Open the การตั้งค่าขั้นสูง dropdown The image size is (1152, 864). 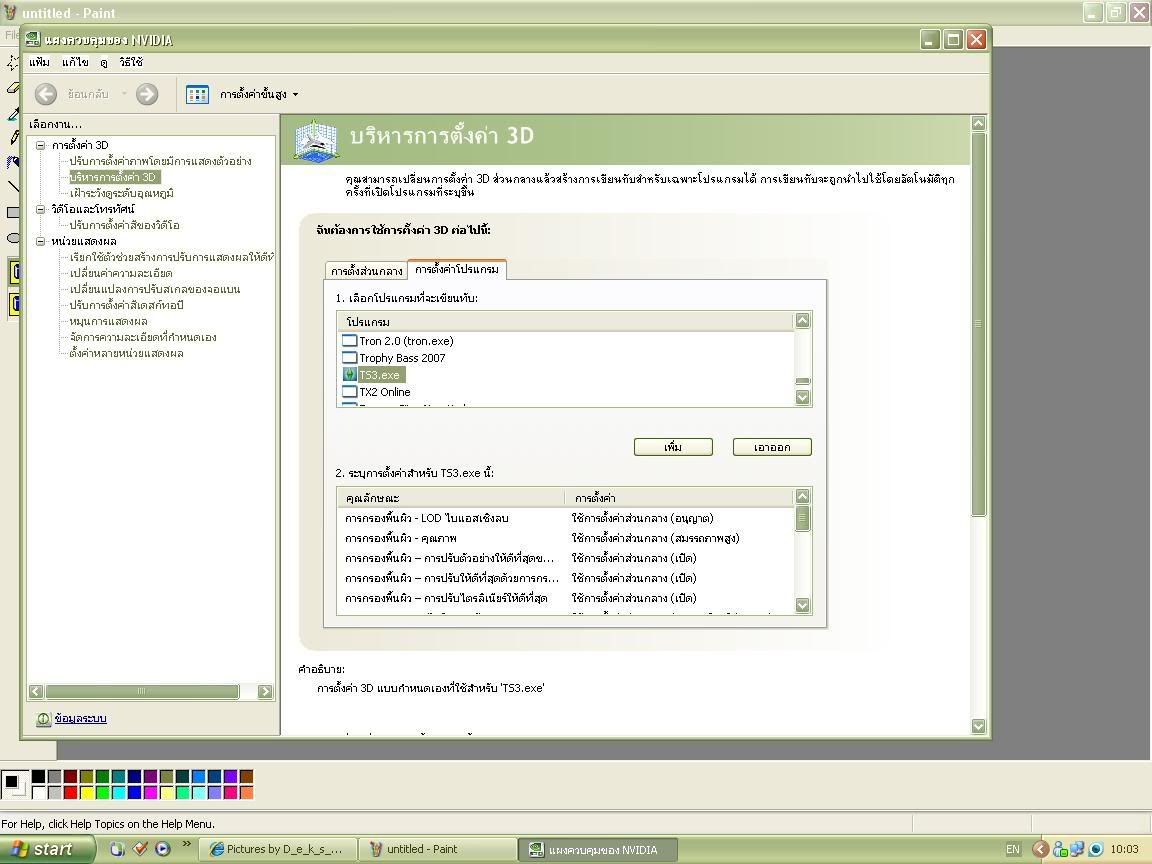point(259,94)
